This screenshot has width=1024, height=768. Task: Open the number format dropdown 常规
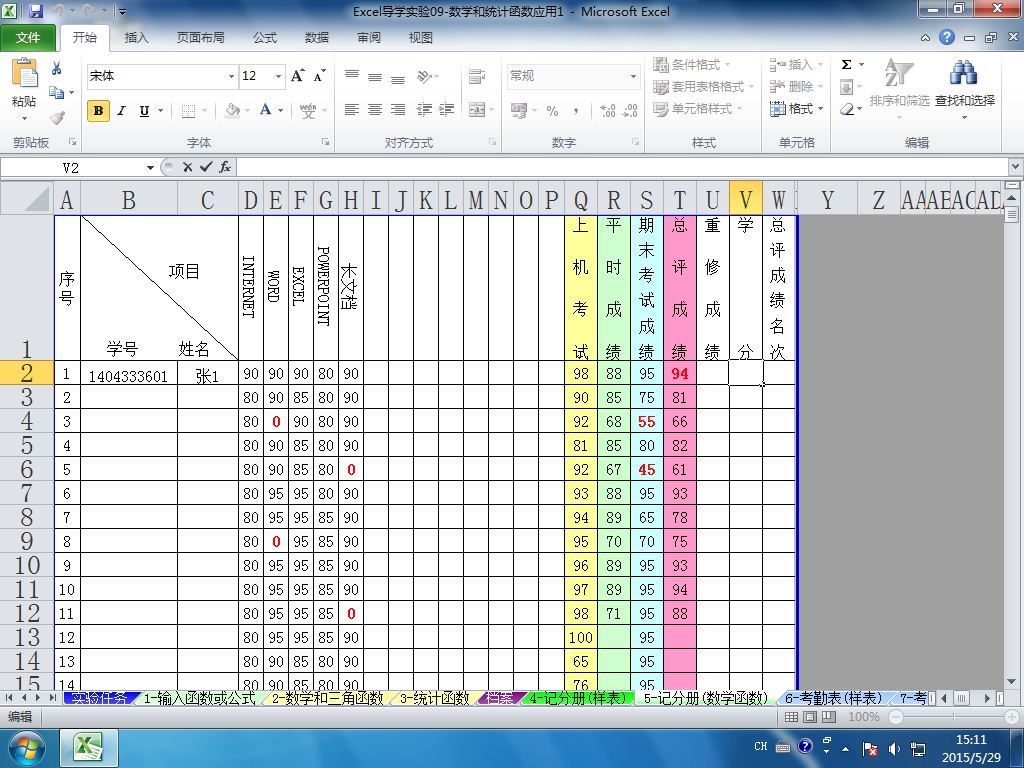[632, 76]
